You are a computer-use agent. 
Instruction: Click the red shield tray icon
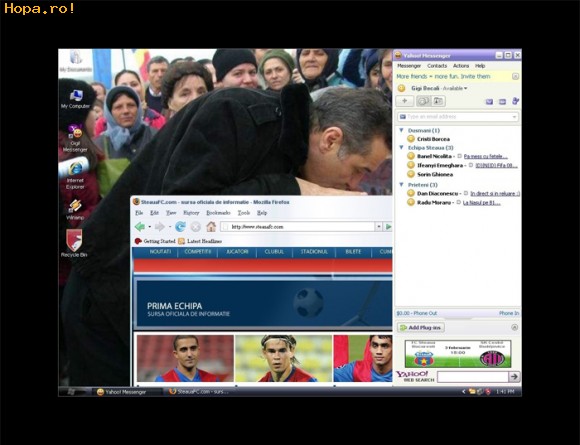[489, 391]
